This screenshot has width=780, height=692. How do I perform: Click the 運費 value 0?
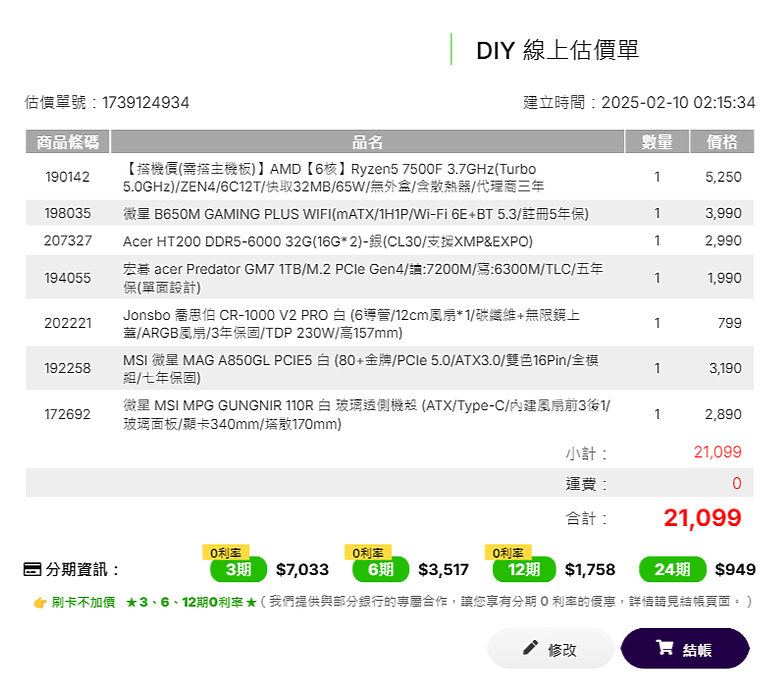click(737, 483)
